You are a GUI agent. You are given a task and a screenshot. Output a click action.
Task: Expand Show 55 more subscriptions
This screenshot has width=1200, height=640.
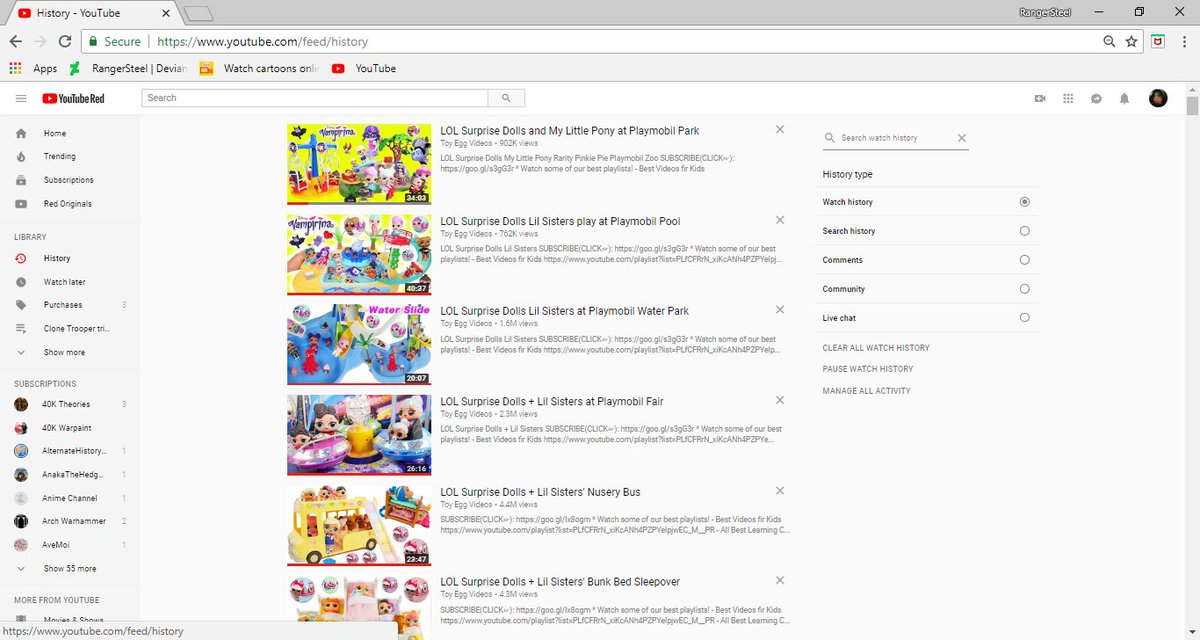(x=70, y=568)
